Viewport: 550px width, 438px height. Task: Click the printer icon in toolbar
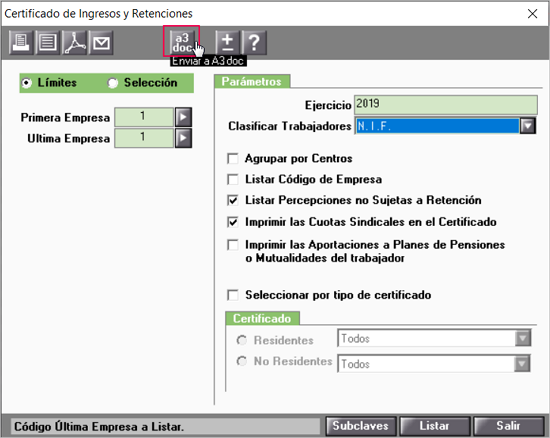pyautogui.click(x=21, y=42)
